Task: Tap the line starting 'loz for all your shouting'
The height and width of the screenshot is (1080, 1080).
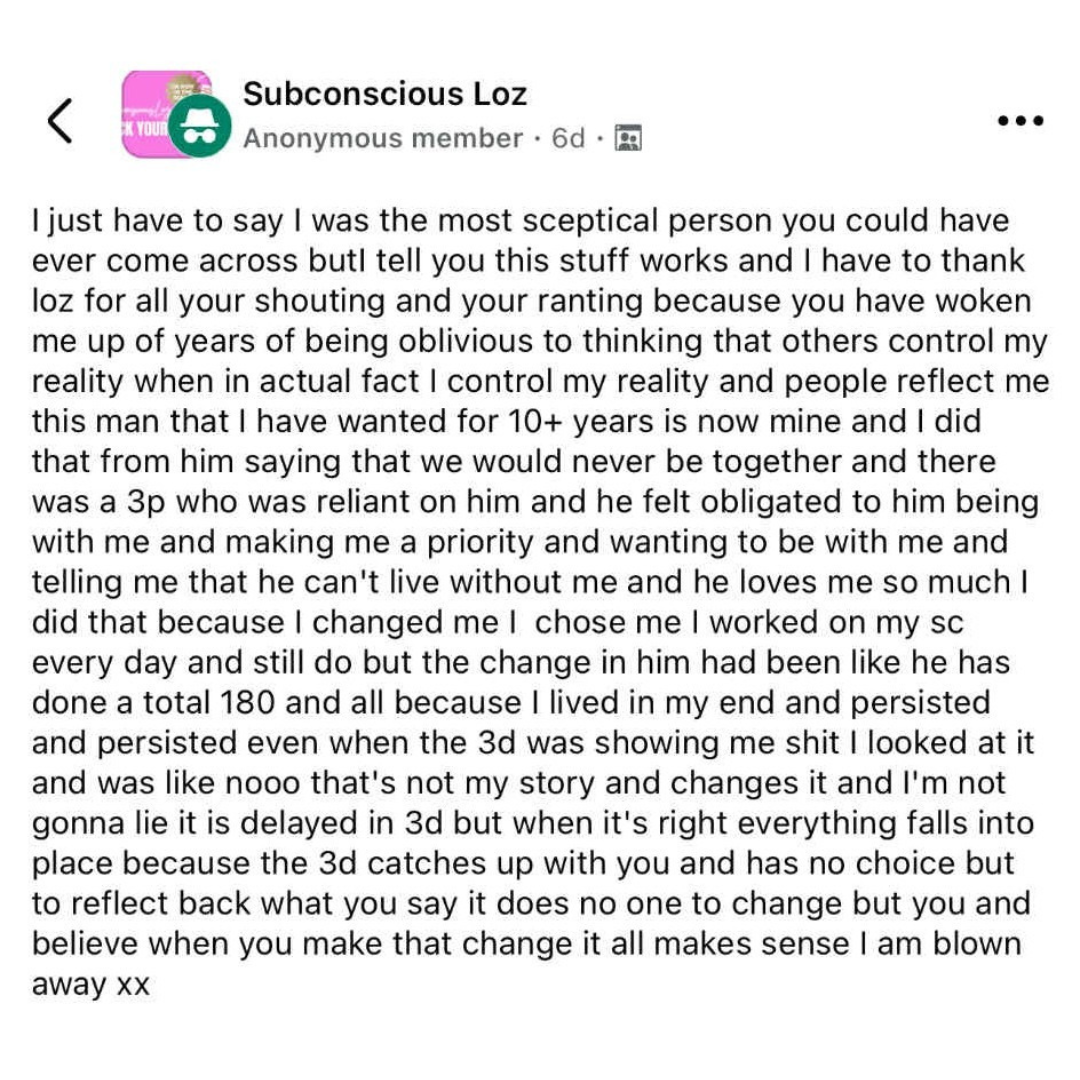Action: [x=532, y=302]
